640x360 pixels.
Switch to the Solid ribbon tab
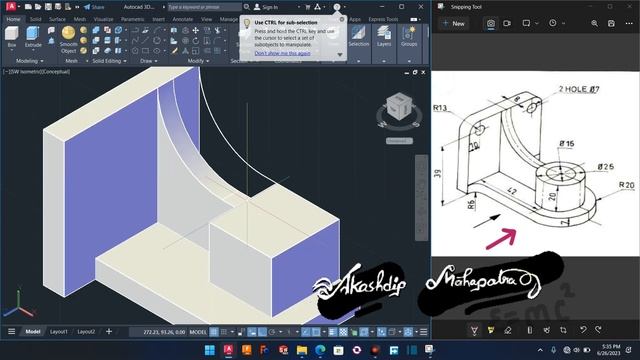point(36,19)
